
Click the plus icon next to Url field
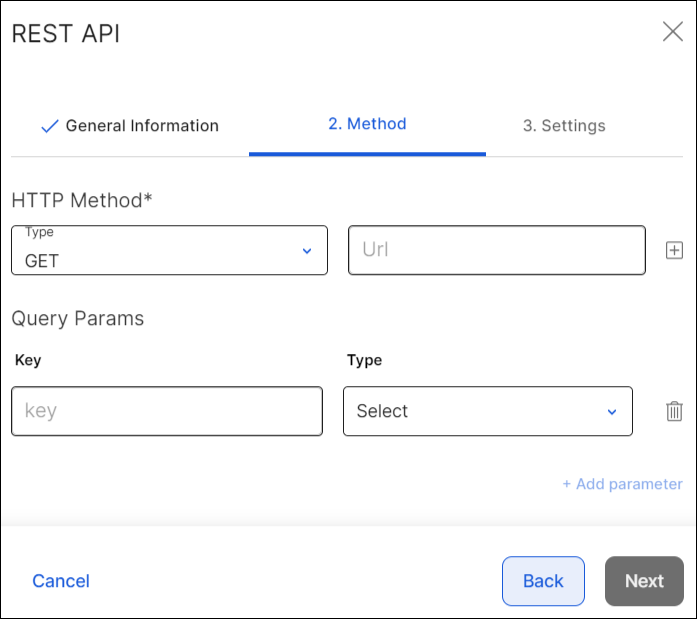[675, 250]
